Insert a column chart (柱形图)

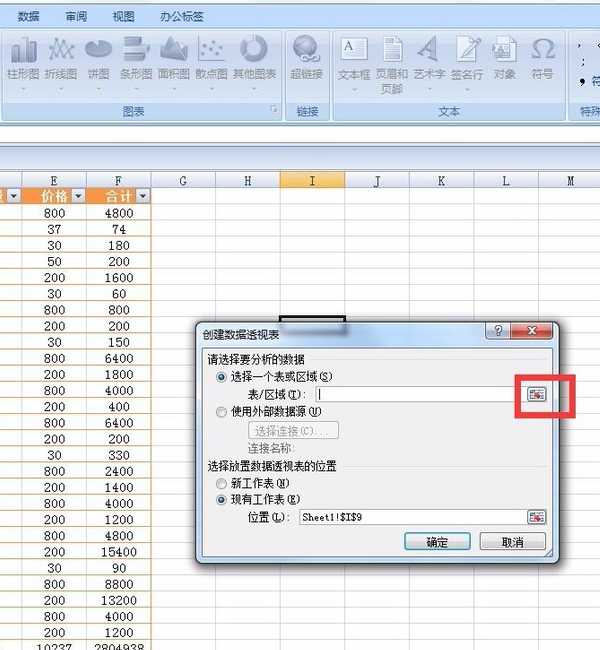[23, 62]
